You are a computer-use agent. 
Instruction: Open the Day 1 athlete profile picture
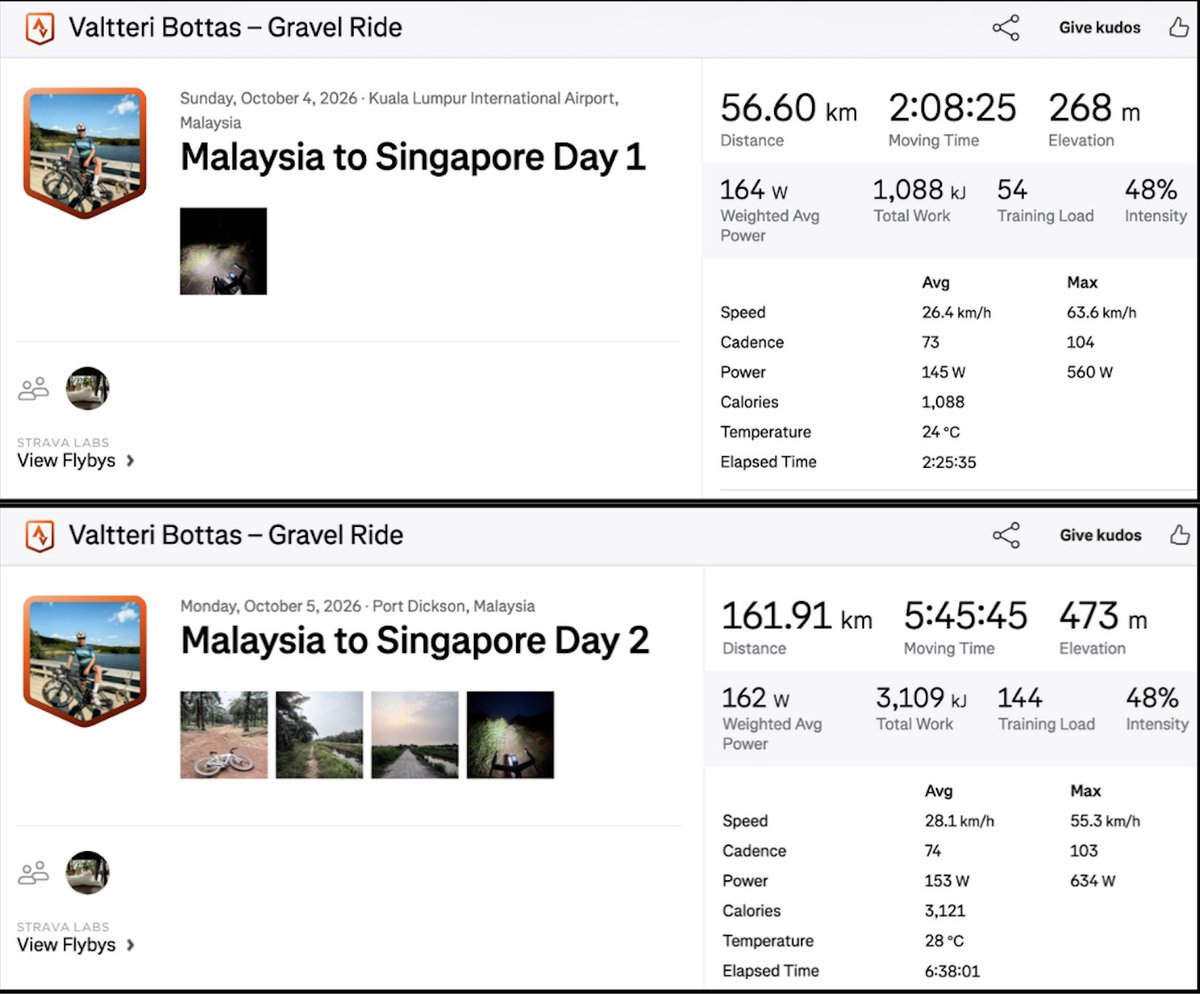pyautogui.click(x=85, y=153)
